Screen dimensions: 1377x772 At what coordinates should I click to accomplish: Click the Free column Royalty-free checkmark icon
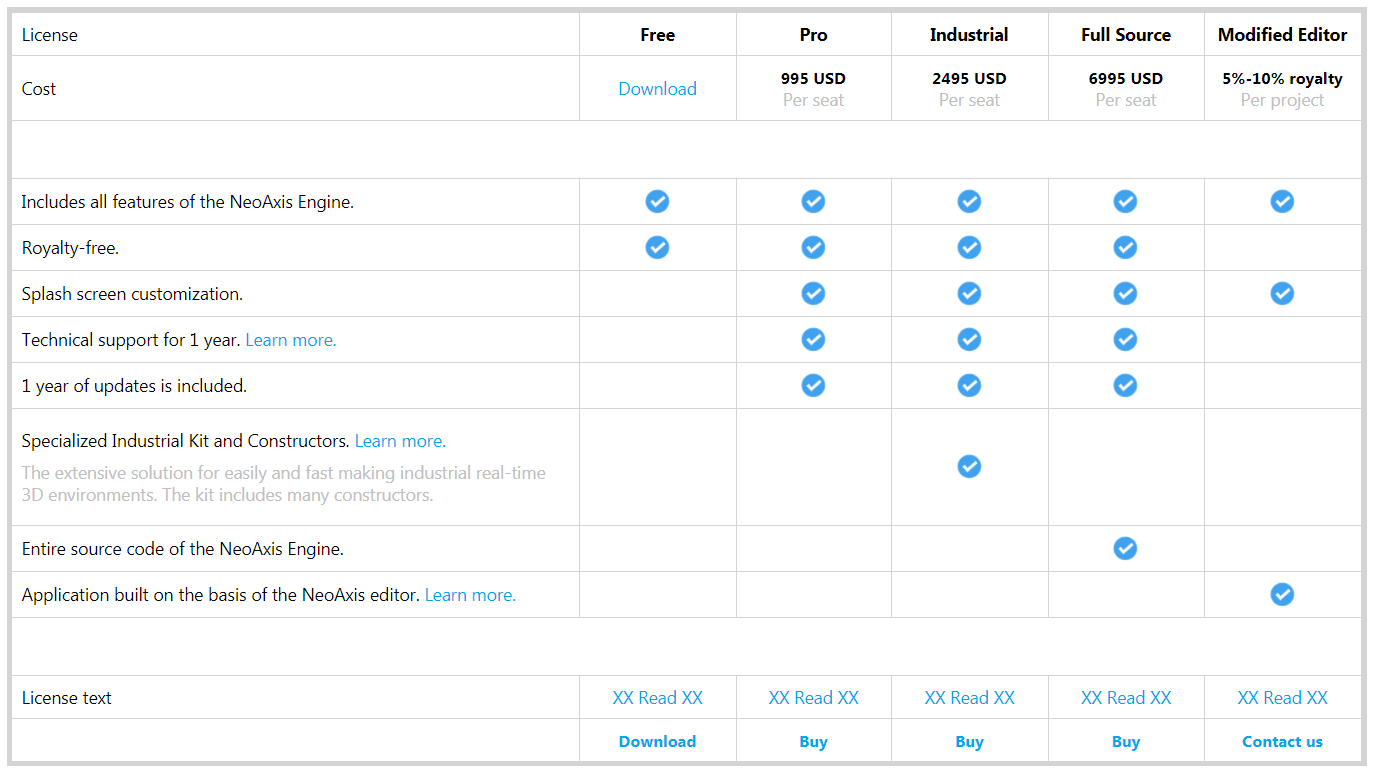pyautogui.click(x=657, y=247)
